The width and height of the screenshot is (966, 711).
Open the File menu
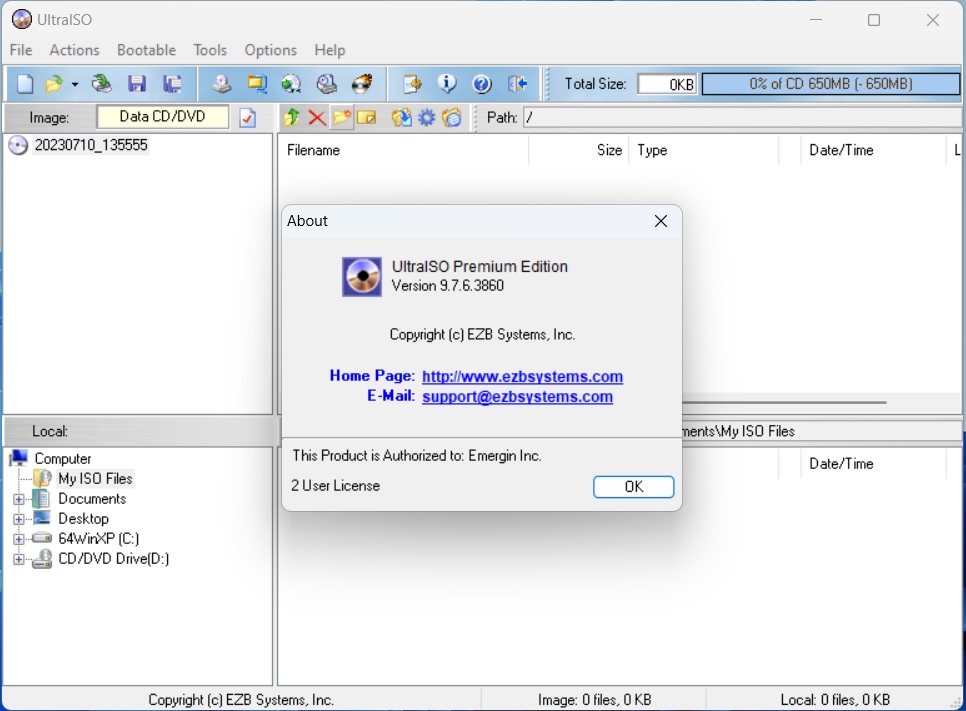[21, 50]
